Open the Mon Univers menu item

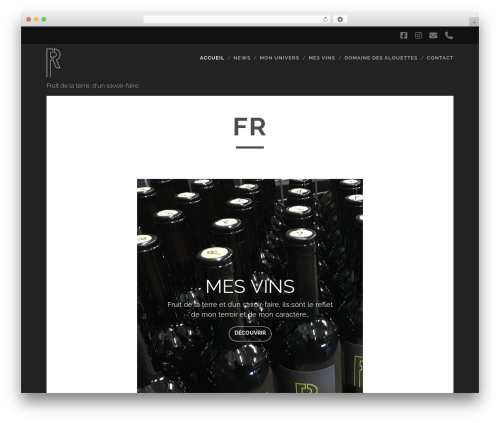click(x=279, y=58)
